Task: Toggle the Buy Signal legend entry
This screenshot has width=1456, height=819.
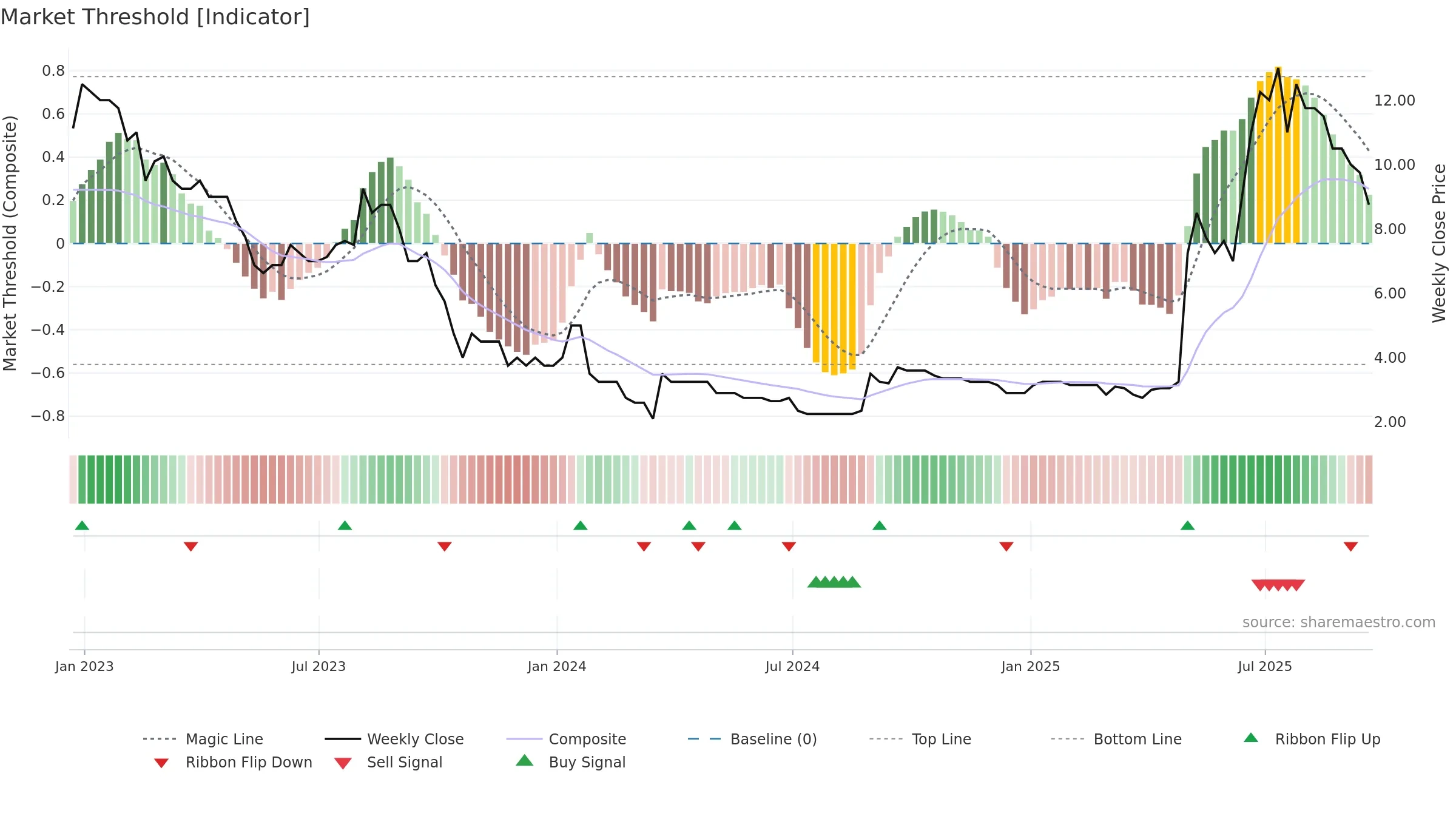Action: (x=570, y=762)
